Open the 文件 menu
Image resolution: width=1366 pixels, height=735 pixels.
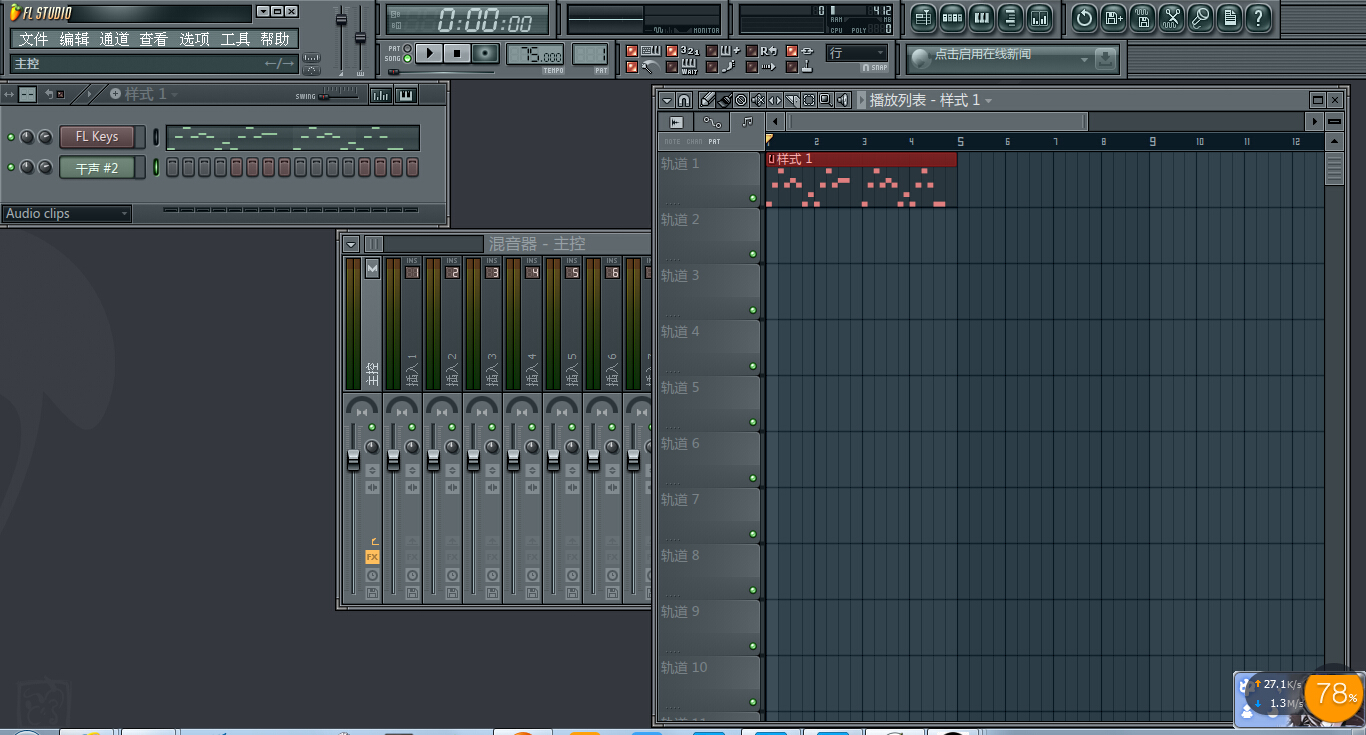tap(33, 39)
